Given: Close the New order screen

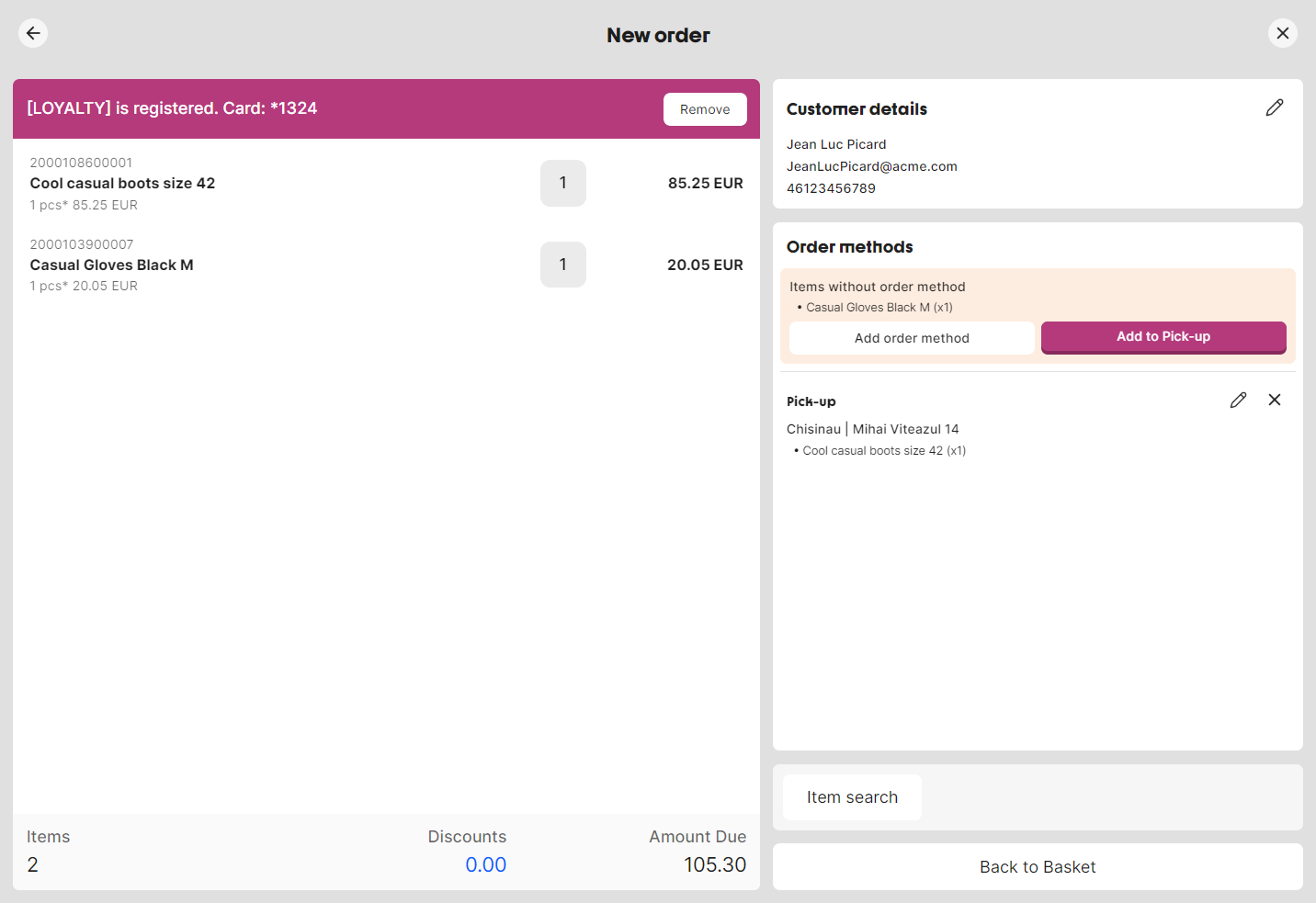Looking at the screenshot, I should click(1282, 33).
